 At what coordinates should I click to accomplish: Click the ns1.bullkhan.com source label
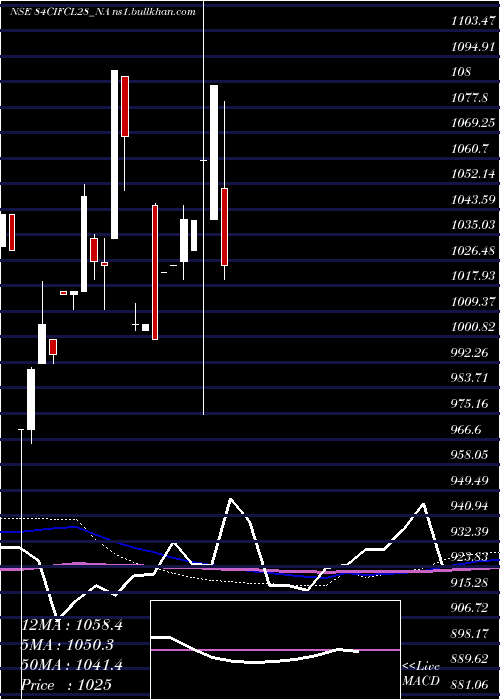coord(154,12)
